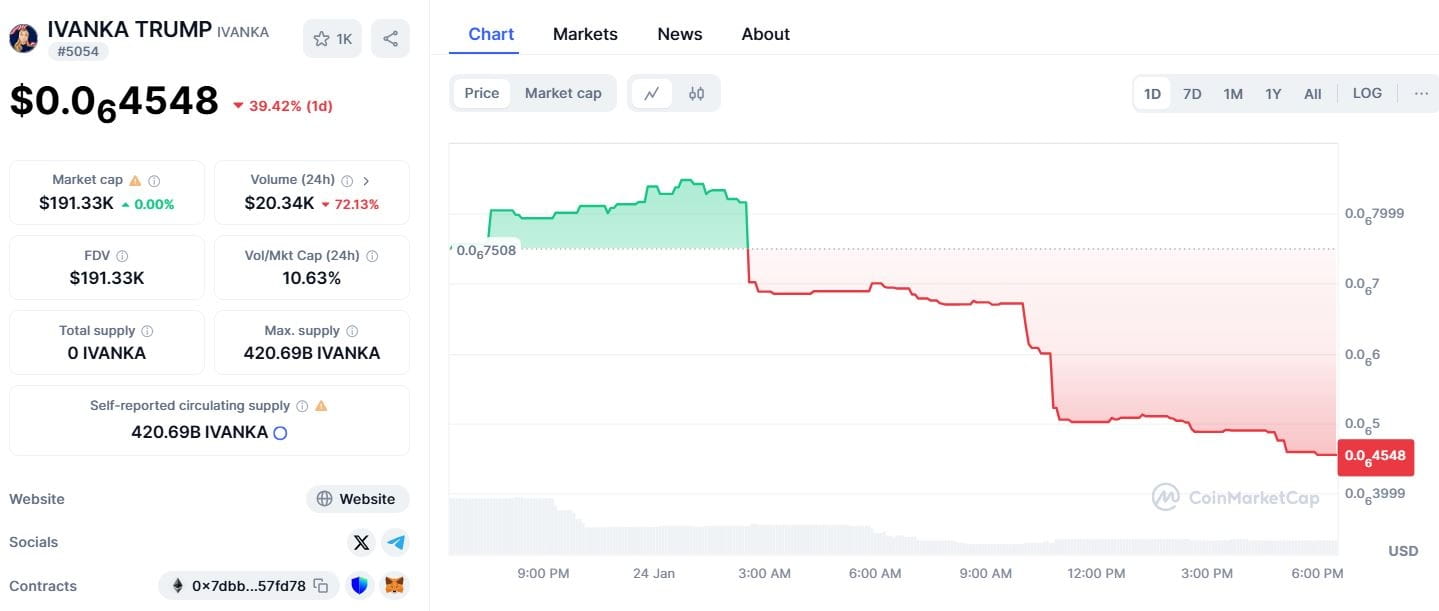Viewport: 1439px width, 611px height.
Task: Click the Website link button
Action: tap(357, 499)
